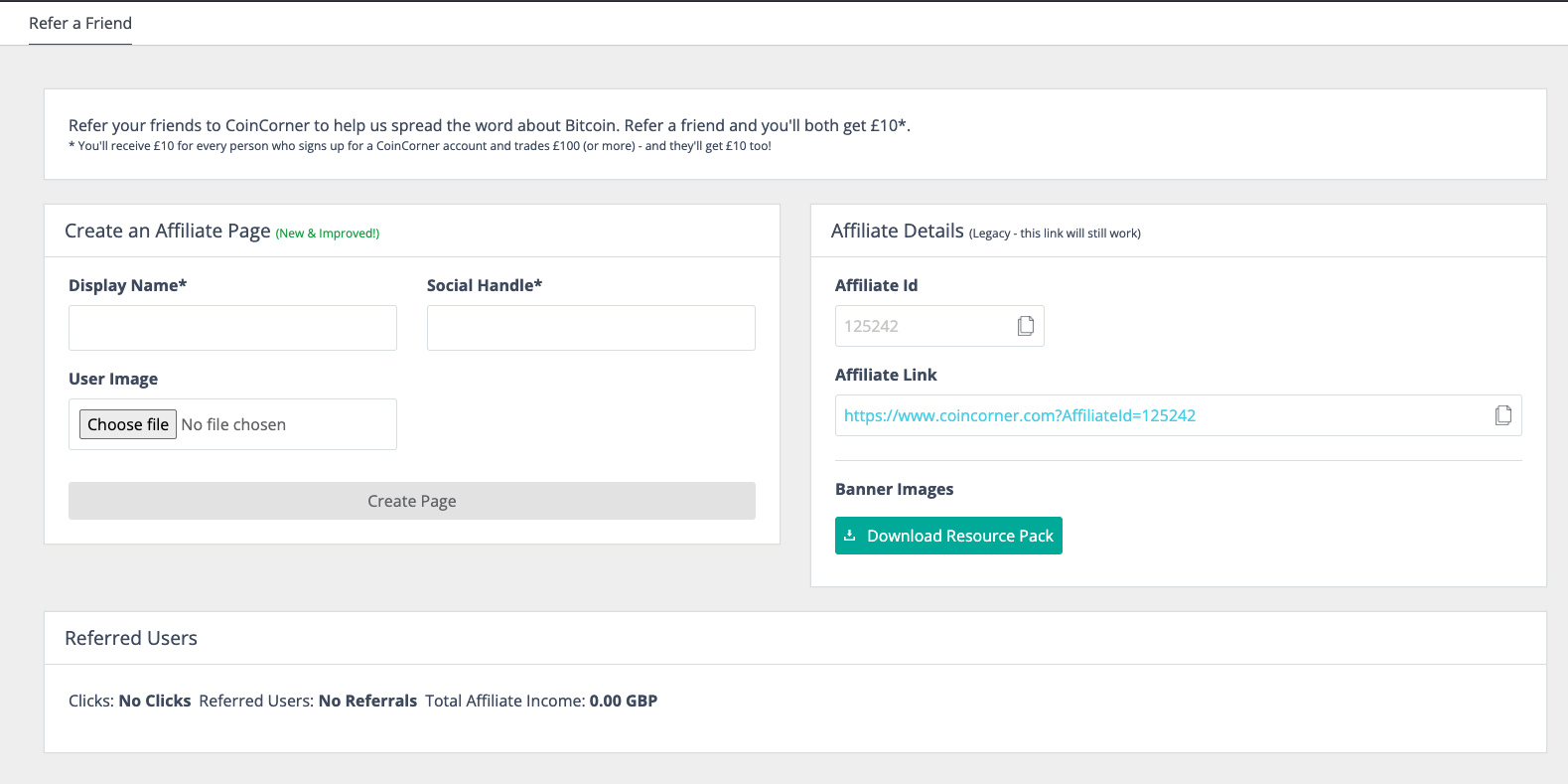Focus the Display Name input field
1568x784 pixels.
click(232, 328)
